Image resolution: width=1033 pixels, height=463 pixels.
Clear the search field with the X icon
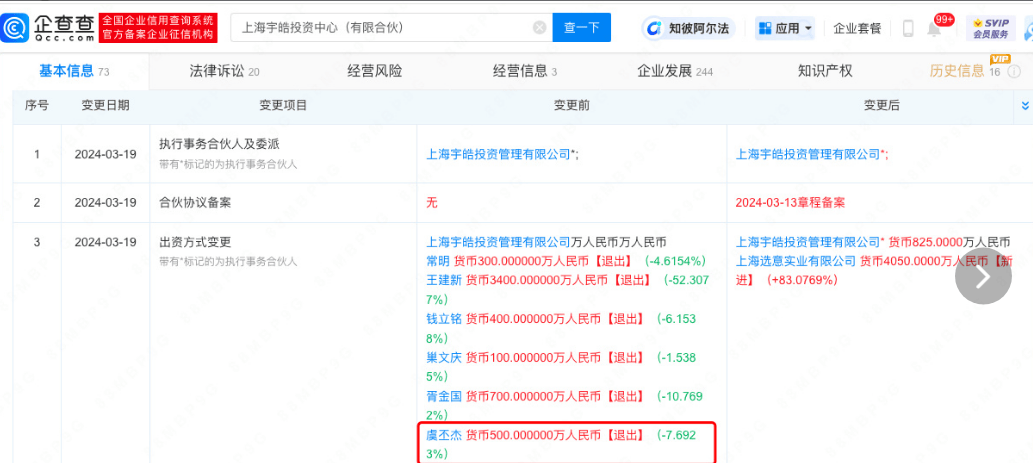point(539,28)
